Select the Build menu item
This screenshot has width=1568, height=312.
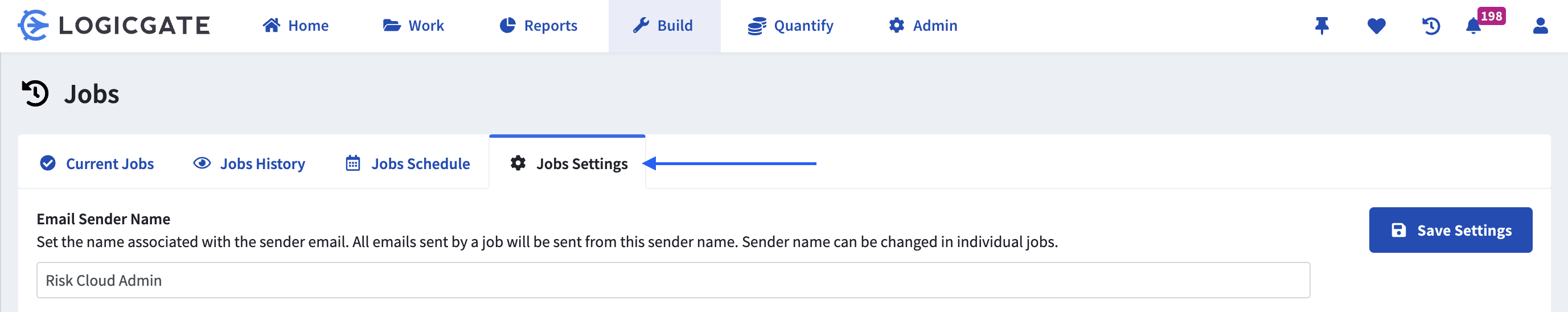pos(663,26)
